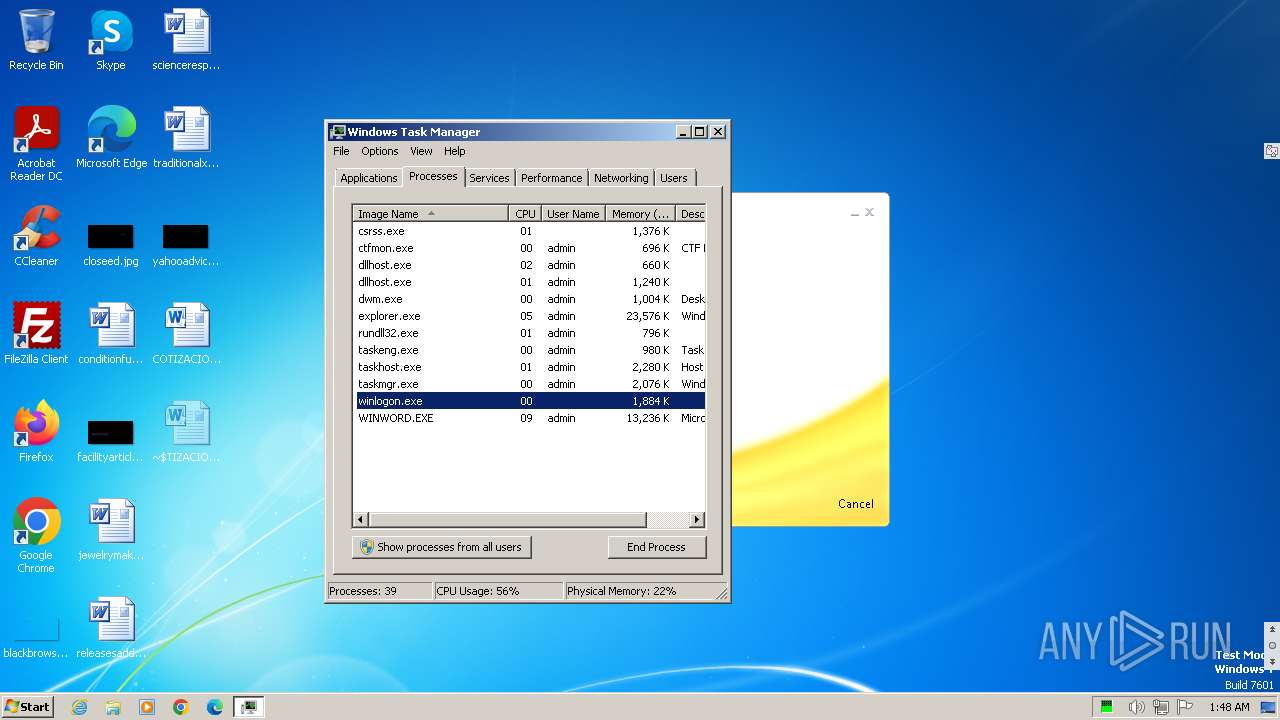The image size is (1280, 720).
Task: Click the network tray icon
Action: pos(1161,707)
